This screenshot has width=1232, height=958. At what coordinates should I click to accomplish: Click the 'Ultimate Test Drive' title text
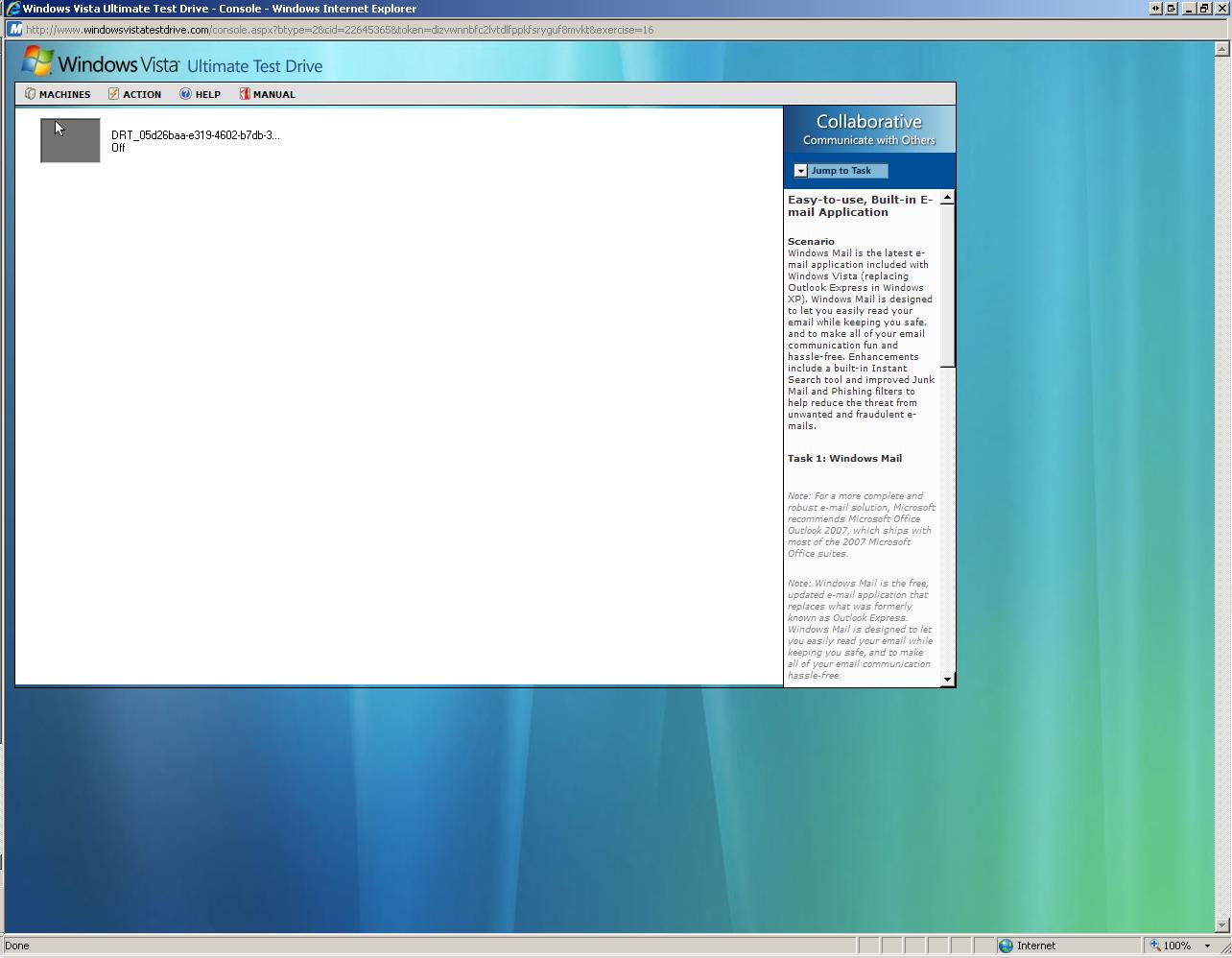255,66
